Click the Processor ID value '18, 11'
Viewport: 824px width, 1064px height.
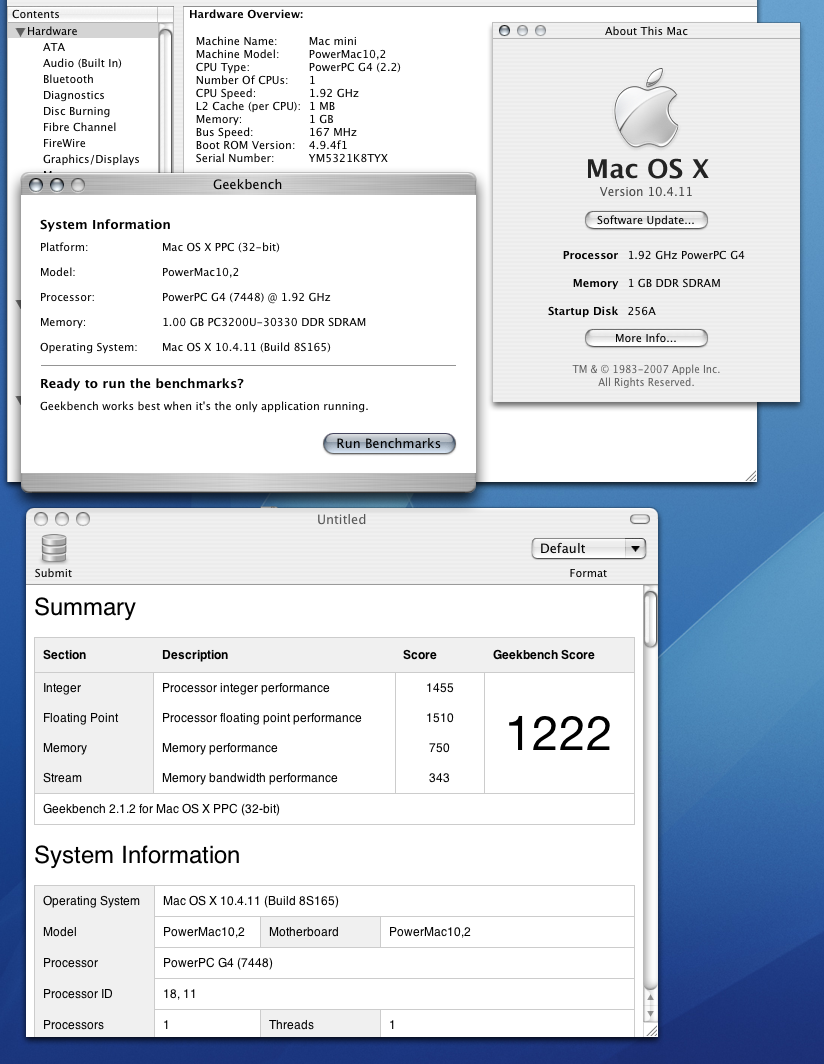pos(179,994)
